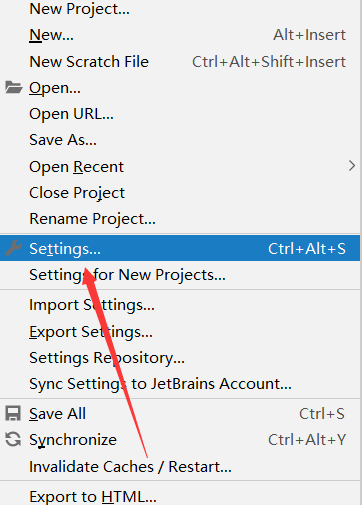Open Settings for New Projects...
This screenshot has width=362, height=505.
click(x=180, y=275)
